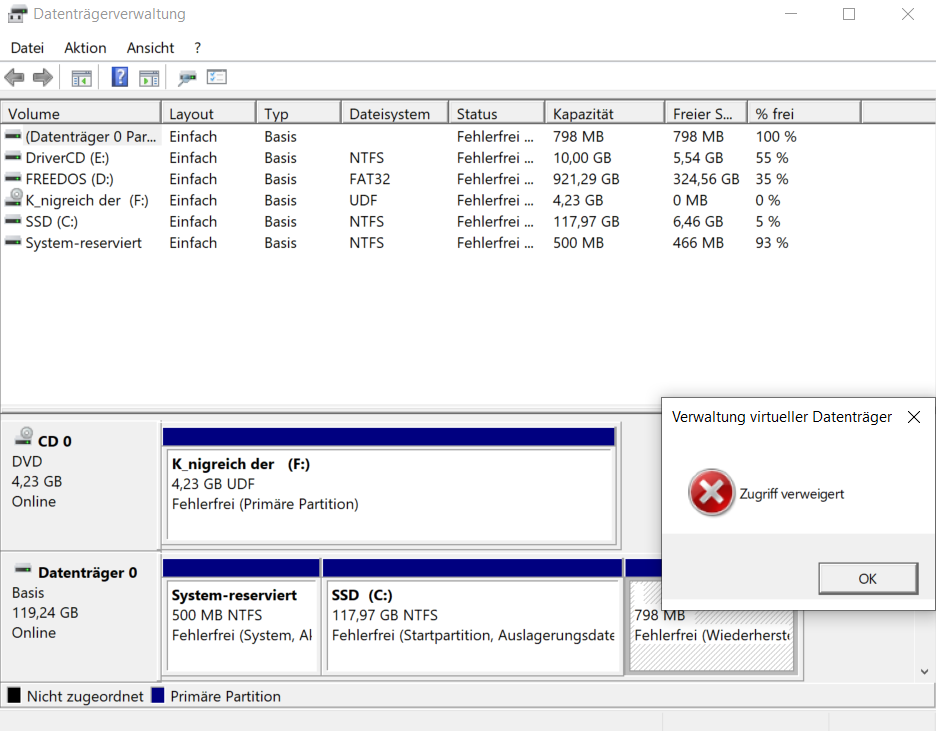The image size is (936, 731).
Task: Sort by the Layout column header
Action: [x=208, y=113]
